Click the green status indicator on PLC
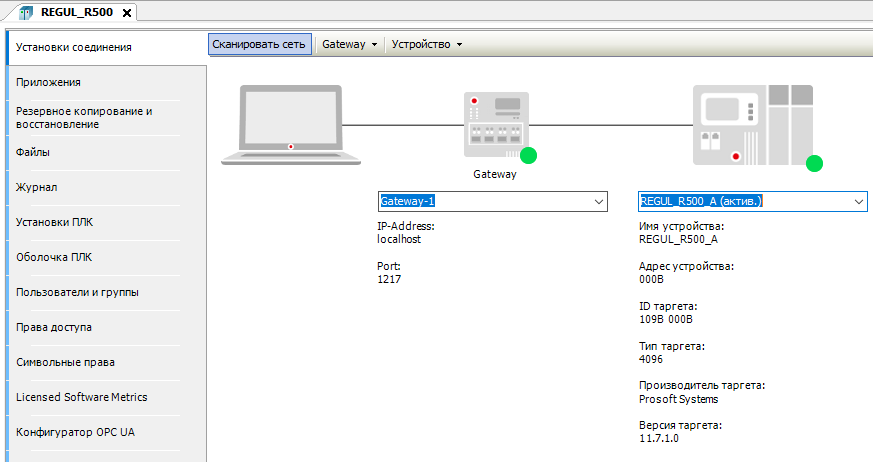 814,163
